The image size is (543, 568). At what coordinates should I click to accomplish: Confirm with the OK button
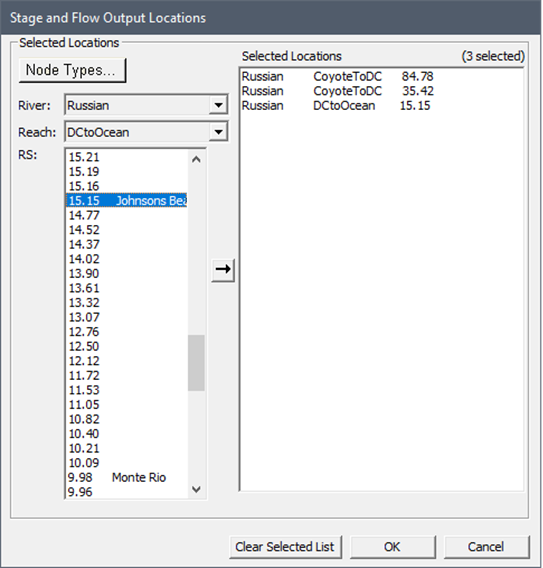pos(392,547)
